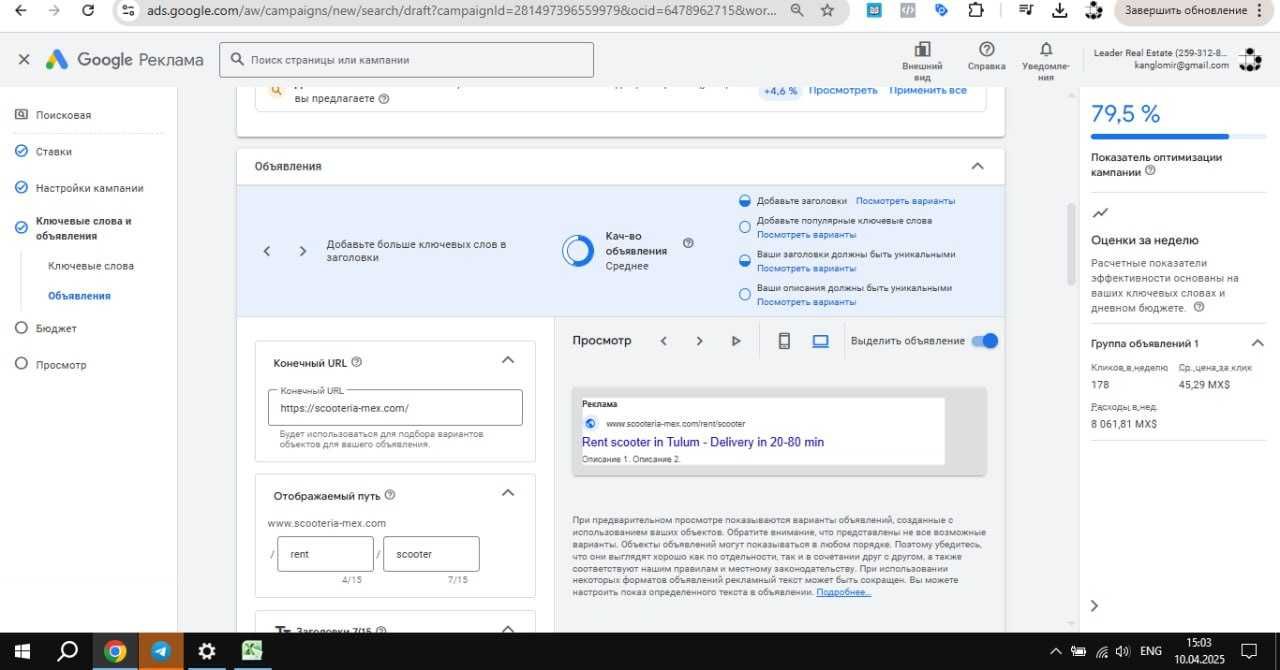Open Windows Start menu
The height and width of the screenshot is (670, 1280).
21,651
